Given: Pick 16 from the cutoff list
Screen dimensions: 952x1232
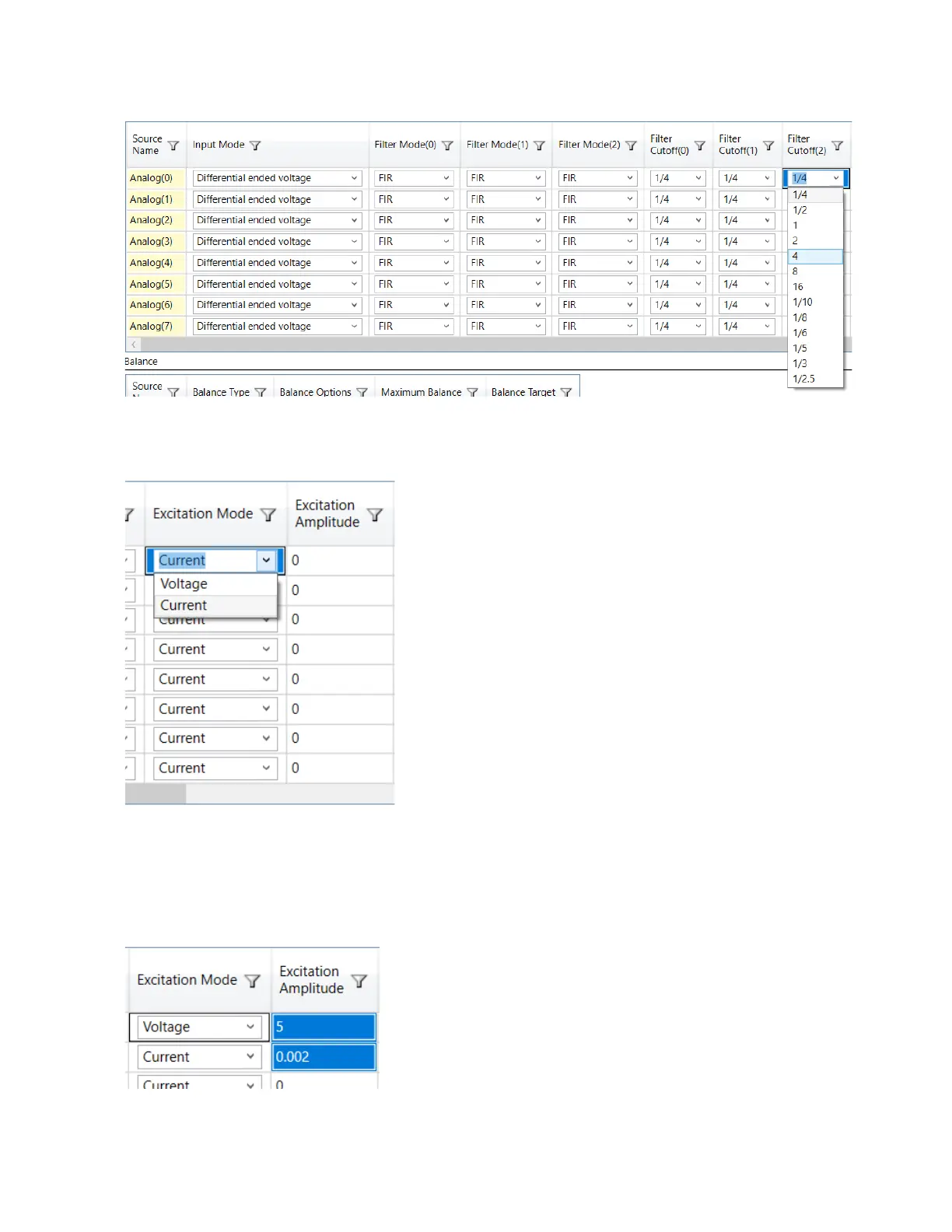Looking at the screenshot, I should (x=815, y=287).
